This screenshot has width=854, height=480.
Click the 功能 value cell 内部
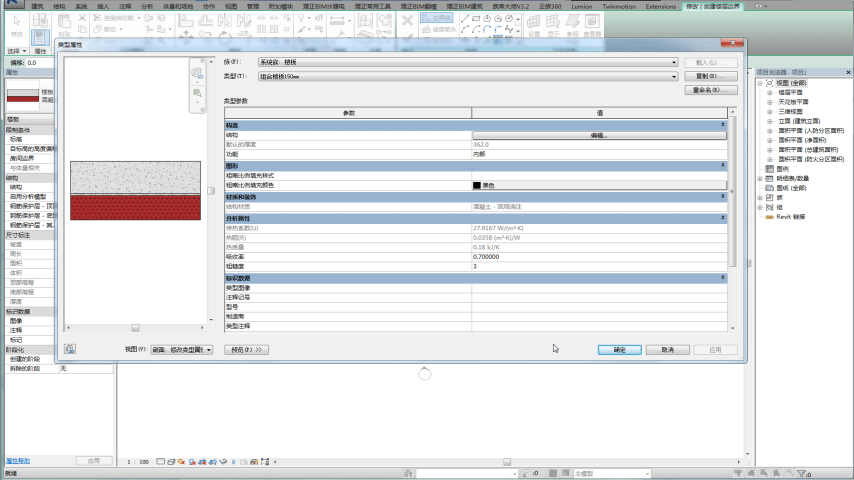(x=599, y=154)
